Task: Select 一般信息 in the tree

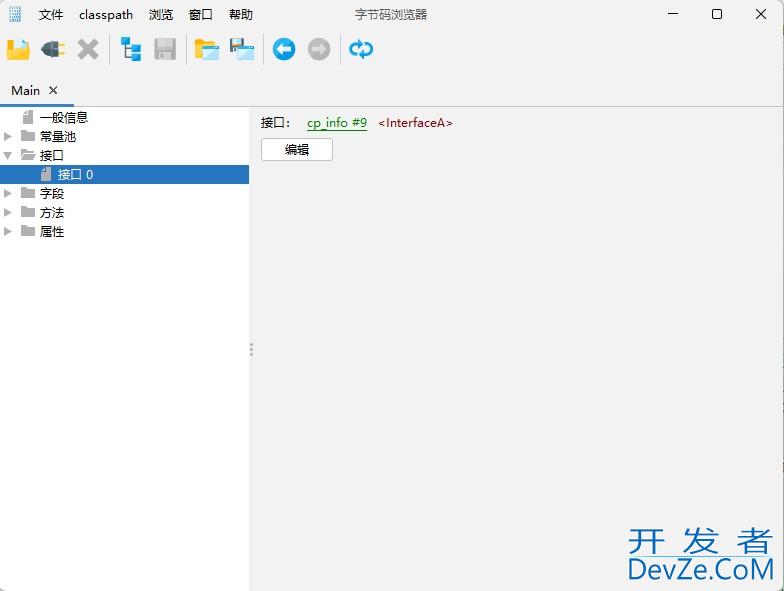Action: [x=64, y=118]
